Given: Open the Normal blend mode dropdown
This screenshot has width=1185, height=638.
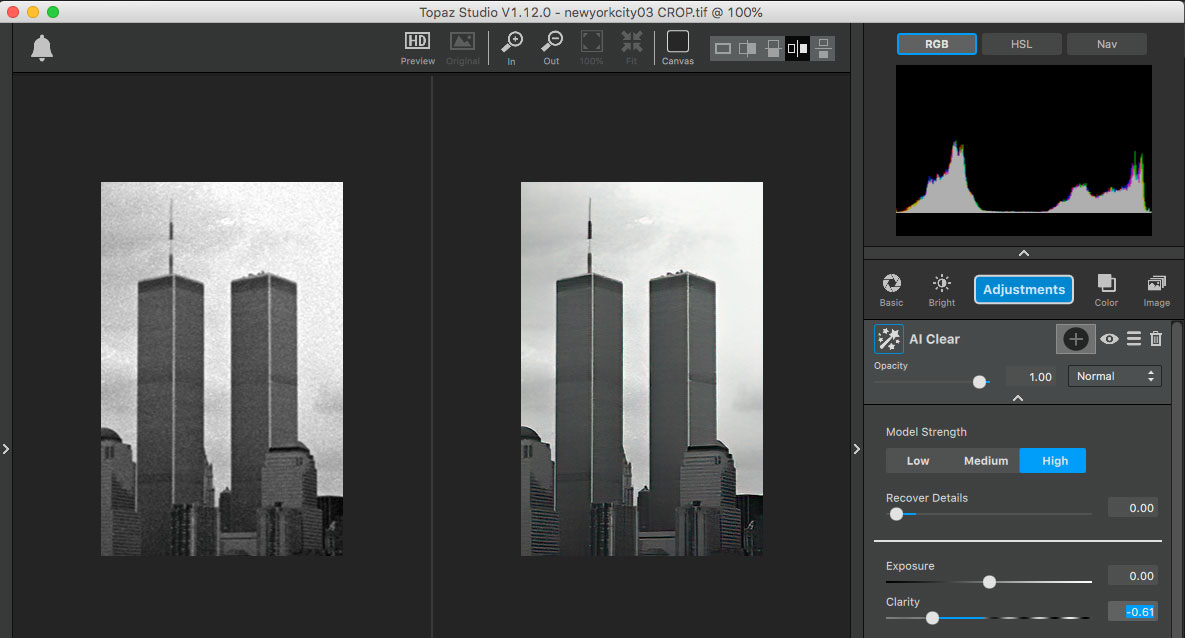Looking at the screenshot, I should 1115,376.
